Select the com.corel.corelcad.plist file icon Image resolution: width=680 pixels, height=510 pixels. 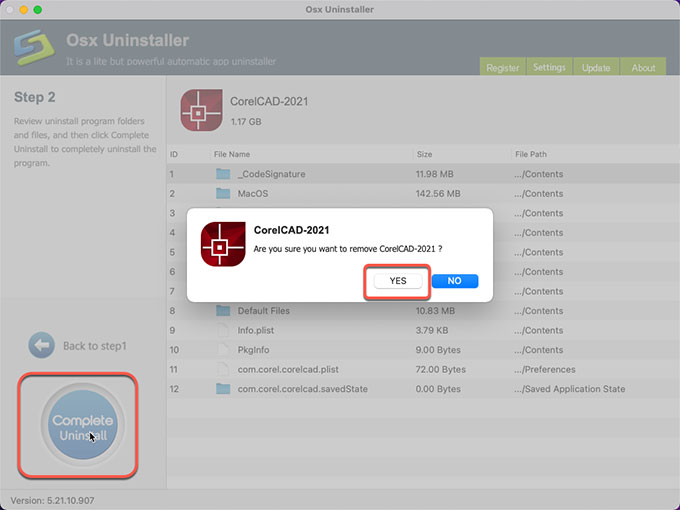point(223,369)
